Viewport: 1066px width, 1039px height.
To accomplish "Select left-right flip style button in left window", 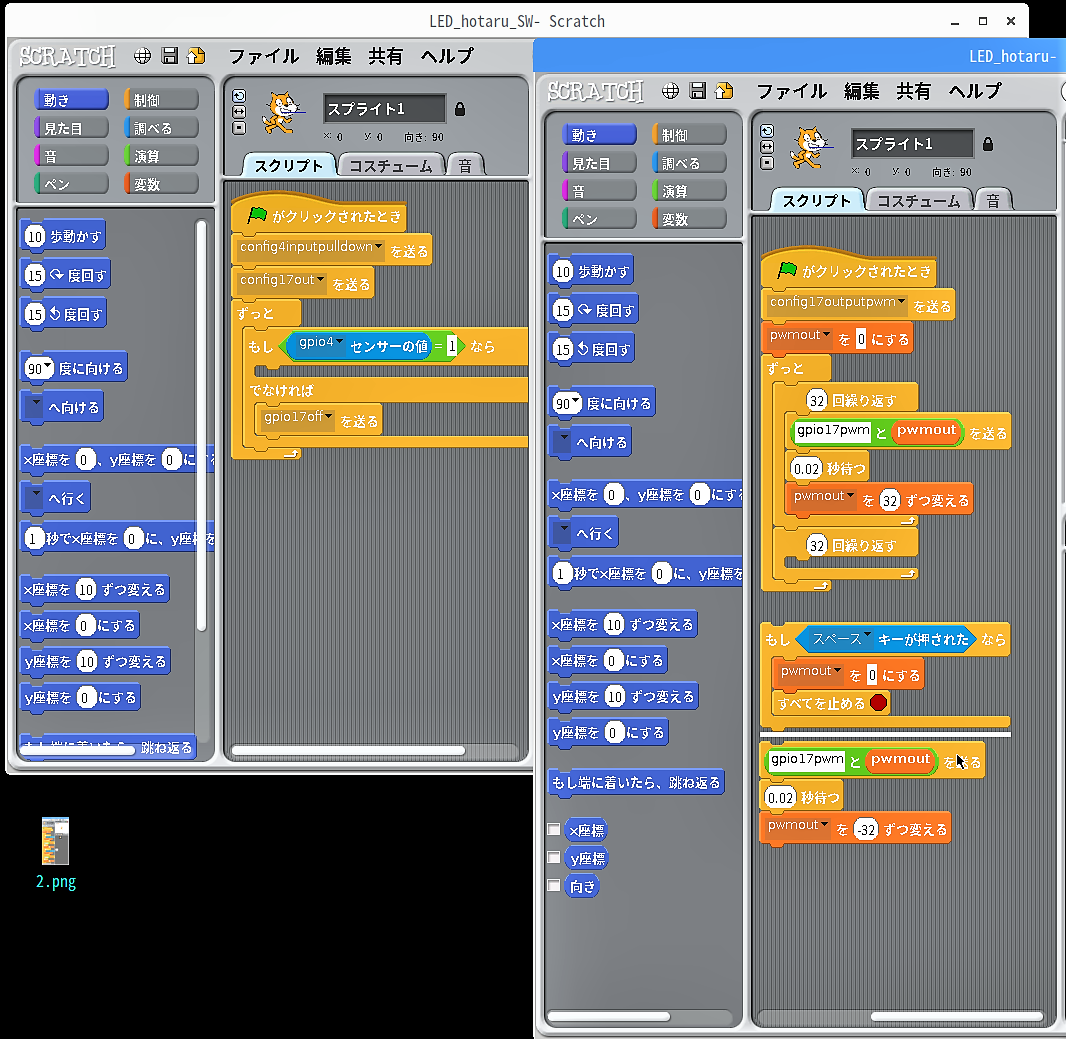I will pos(239,112).
